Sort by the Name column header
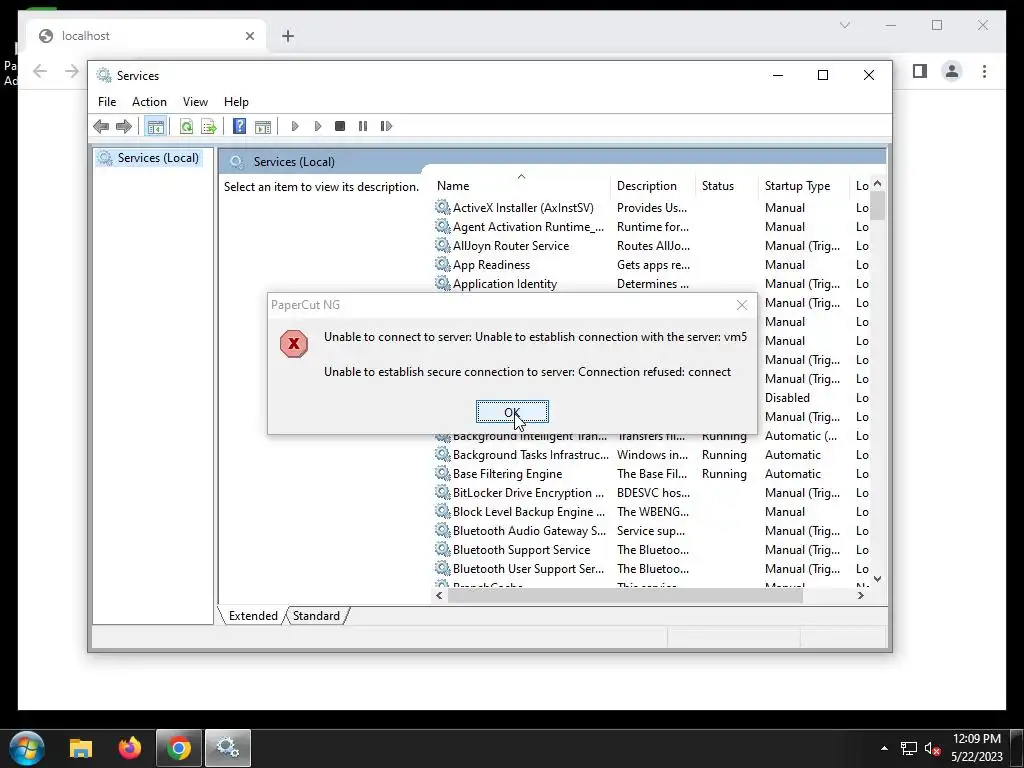The height and width of the screenshot is (768, 1024). tap(521, 185)
